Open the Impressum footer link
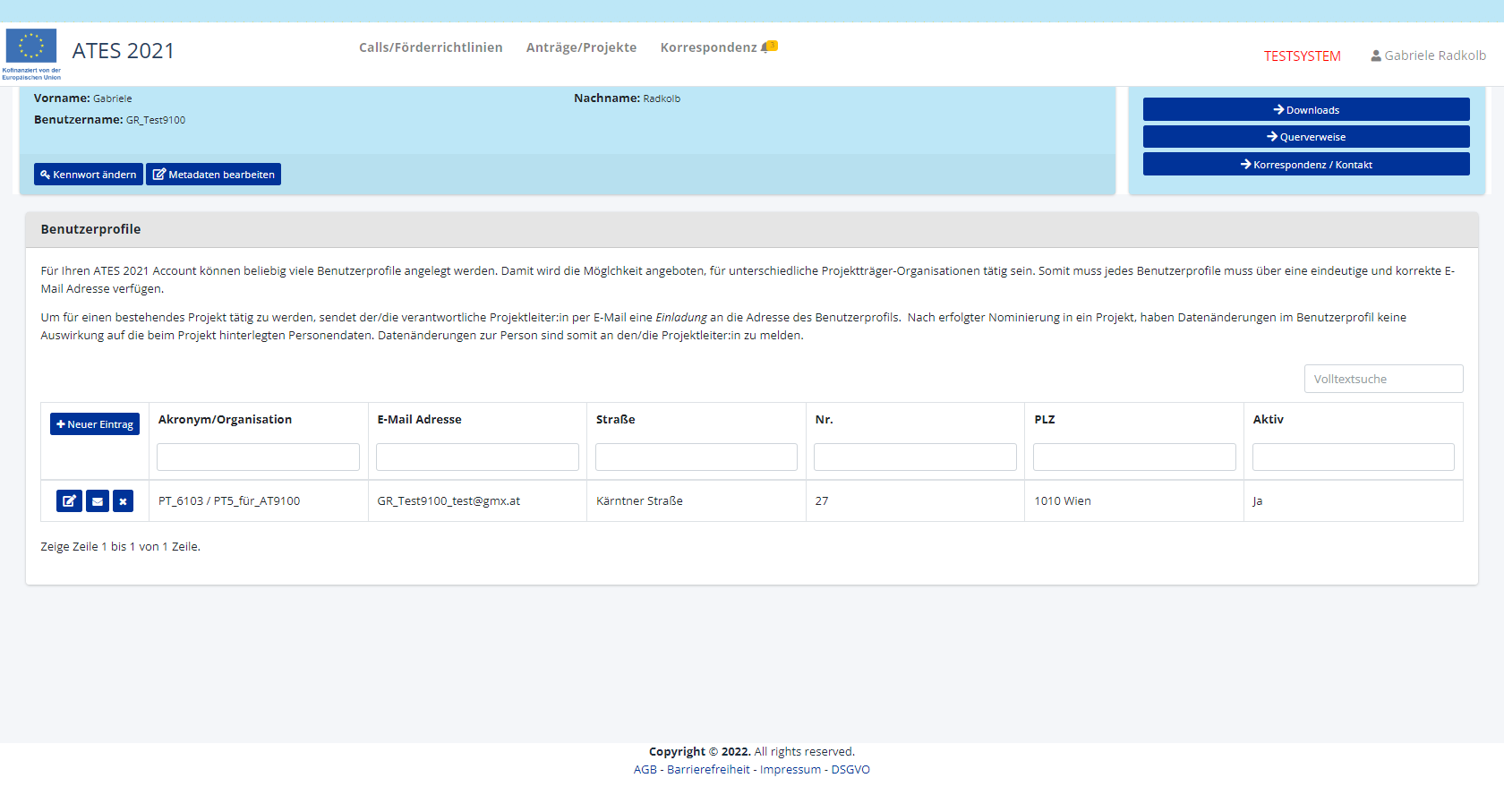This screenshot has width=1504, height=812. point(790,770)
